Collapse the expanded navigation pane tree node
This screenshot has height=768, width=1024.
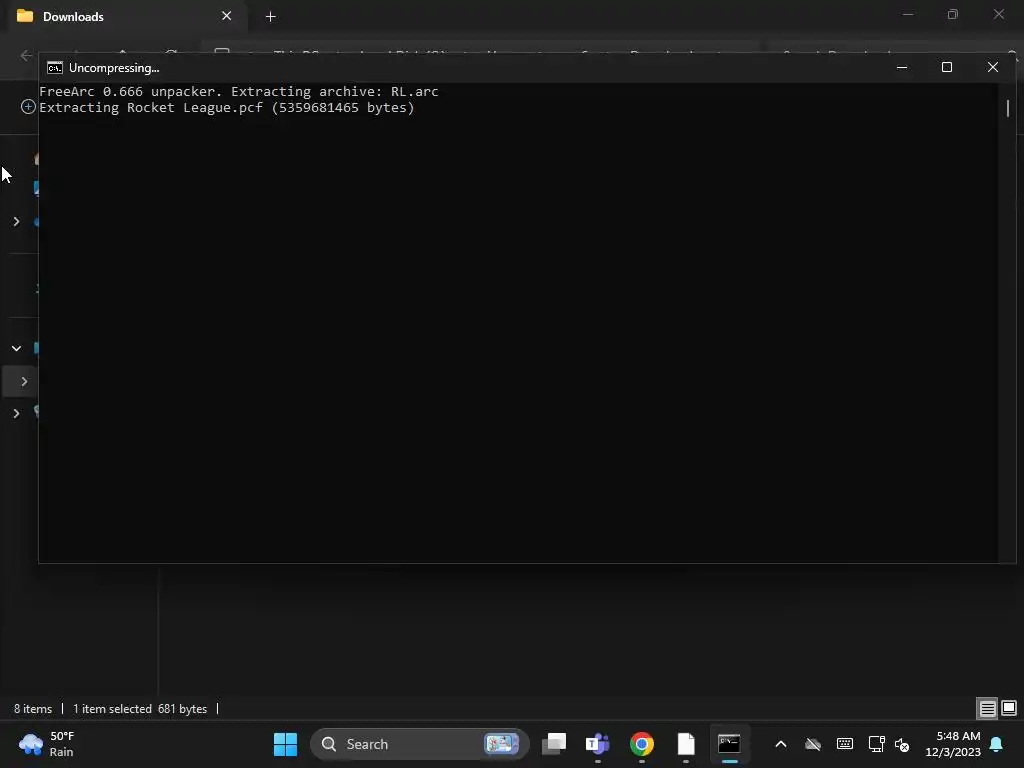point(16,348)
